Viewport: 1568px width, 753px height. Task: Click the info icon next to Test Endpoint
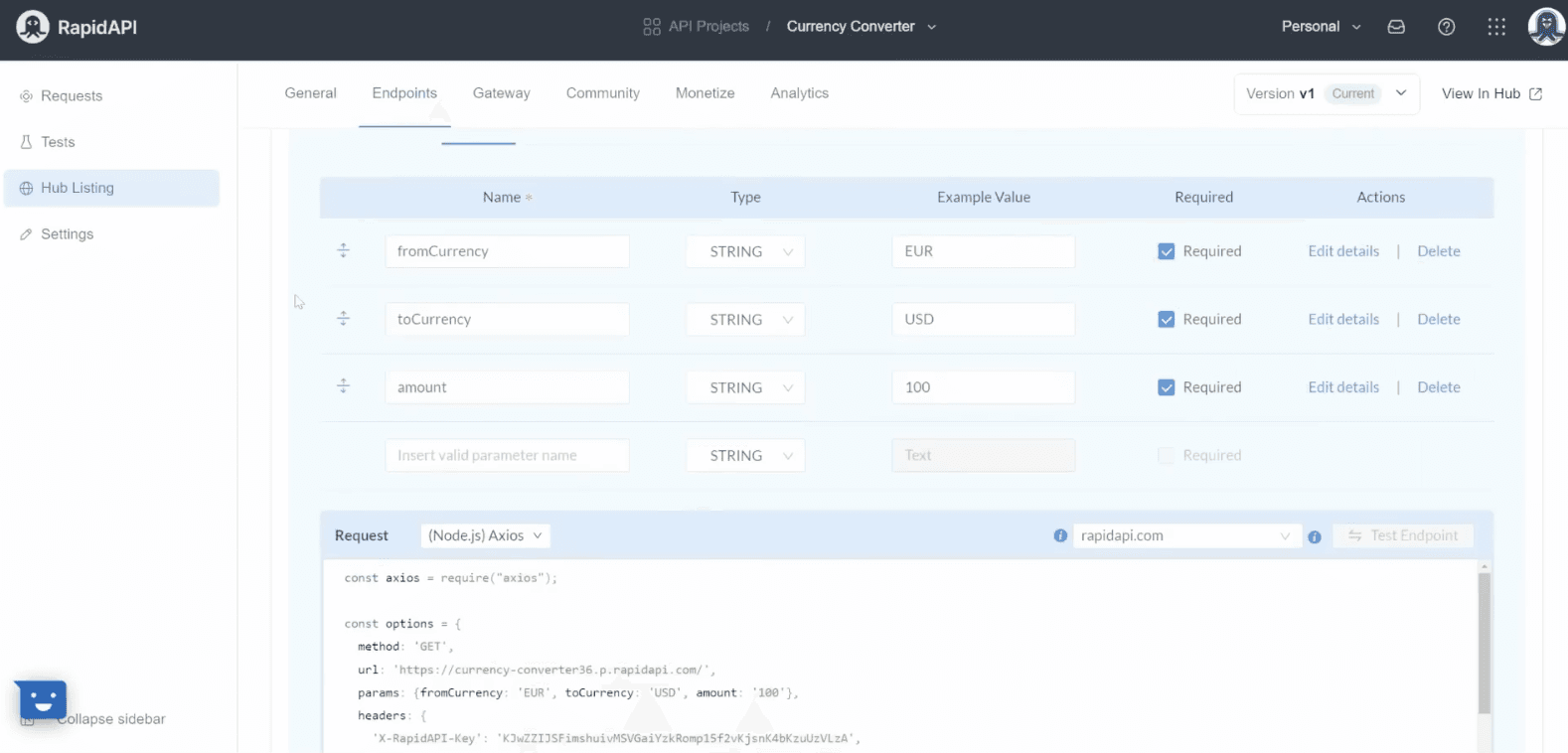[1315, 536]
